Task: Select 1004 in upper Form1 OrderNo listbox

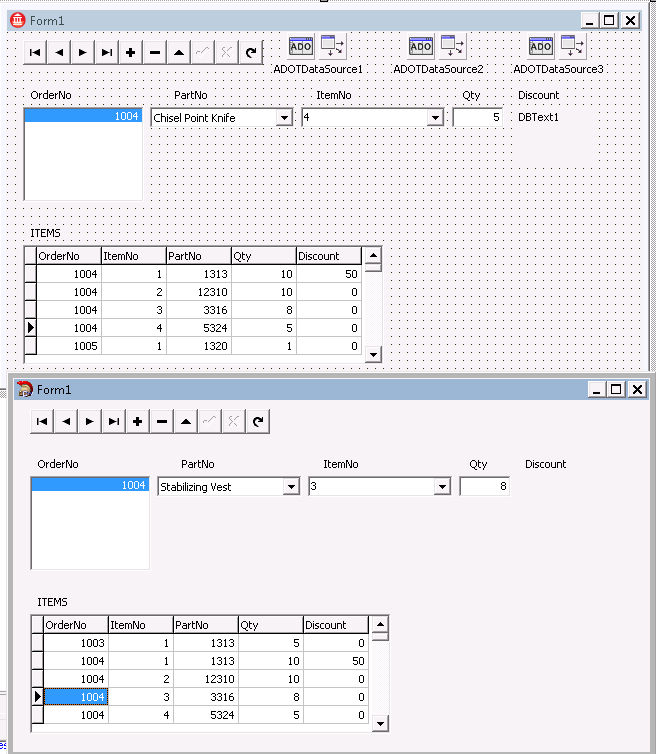Action: 83,116
